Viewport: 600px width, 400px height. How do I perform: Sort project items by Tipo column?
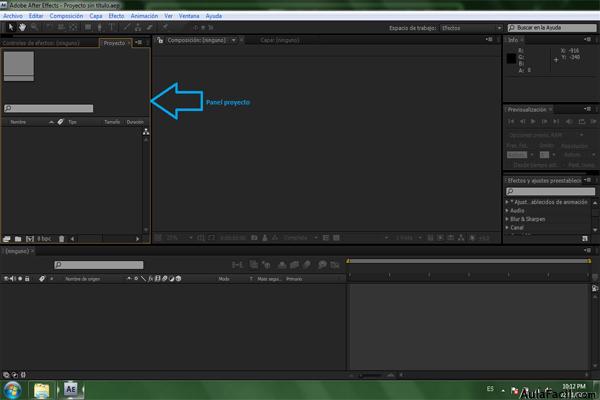[72, 122]
